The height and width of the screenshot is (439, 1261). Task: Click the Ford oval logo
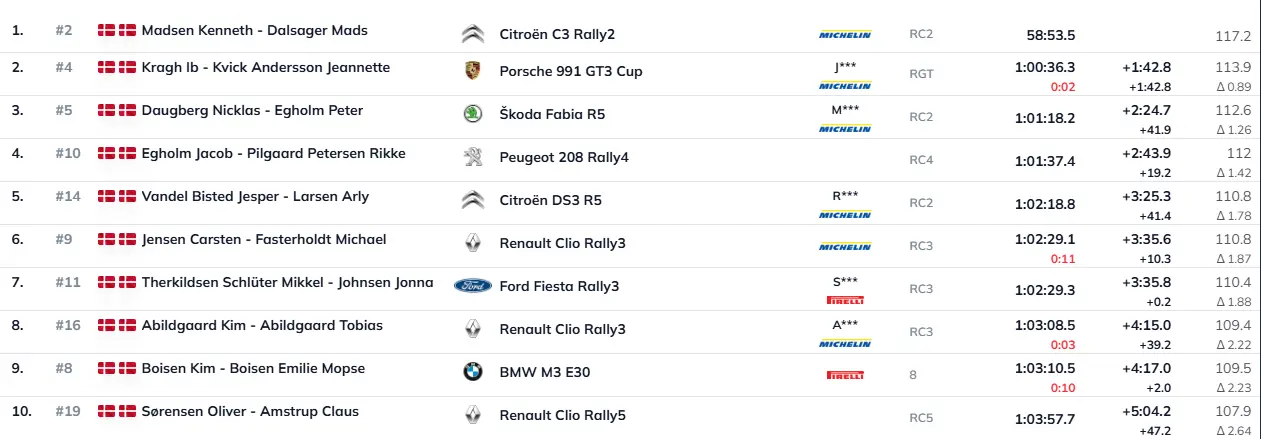coord(473,286)
